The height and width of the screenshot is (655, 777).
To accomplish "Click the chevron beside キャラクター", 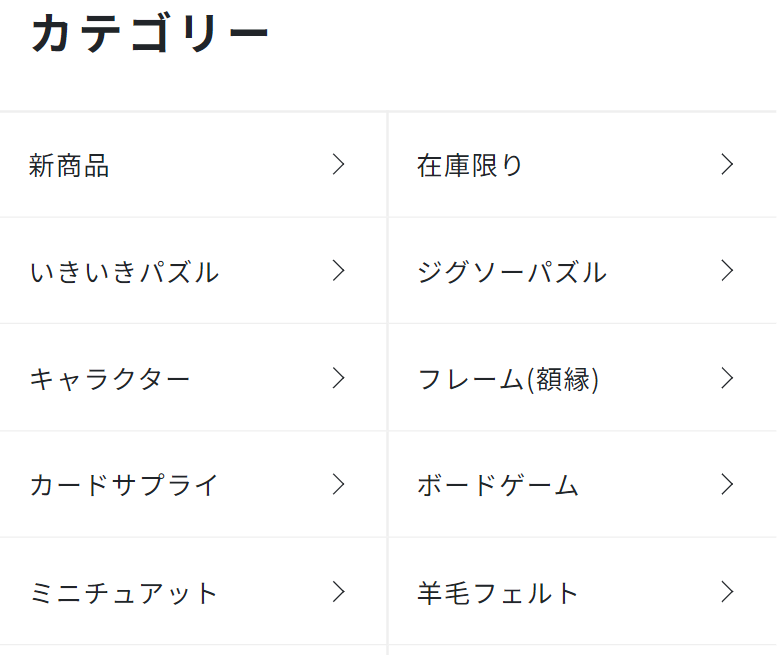I will 338,378.
